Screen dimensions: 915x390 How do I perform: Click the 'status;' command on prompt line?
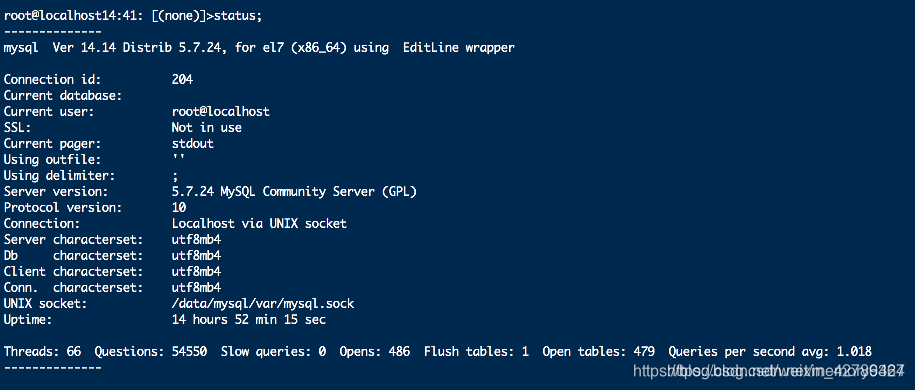pyautogui.click(x=238, y=16)
